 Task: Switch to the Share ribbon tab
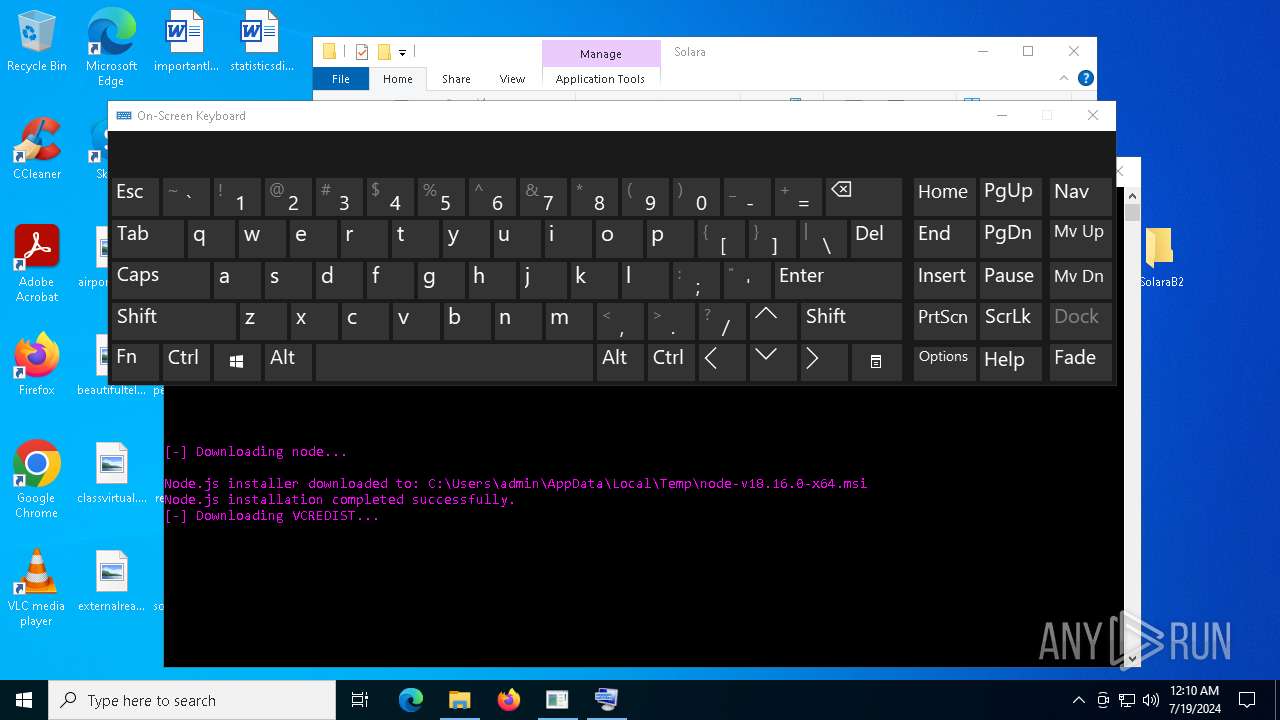point(456,79)
